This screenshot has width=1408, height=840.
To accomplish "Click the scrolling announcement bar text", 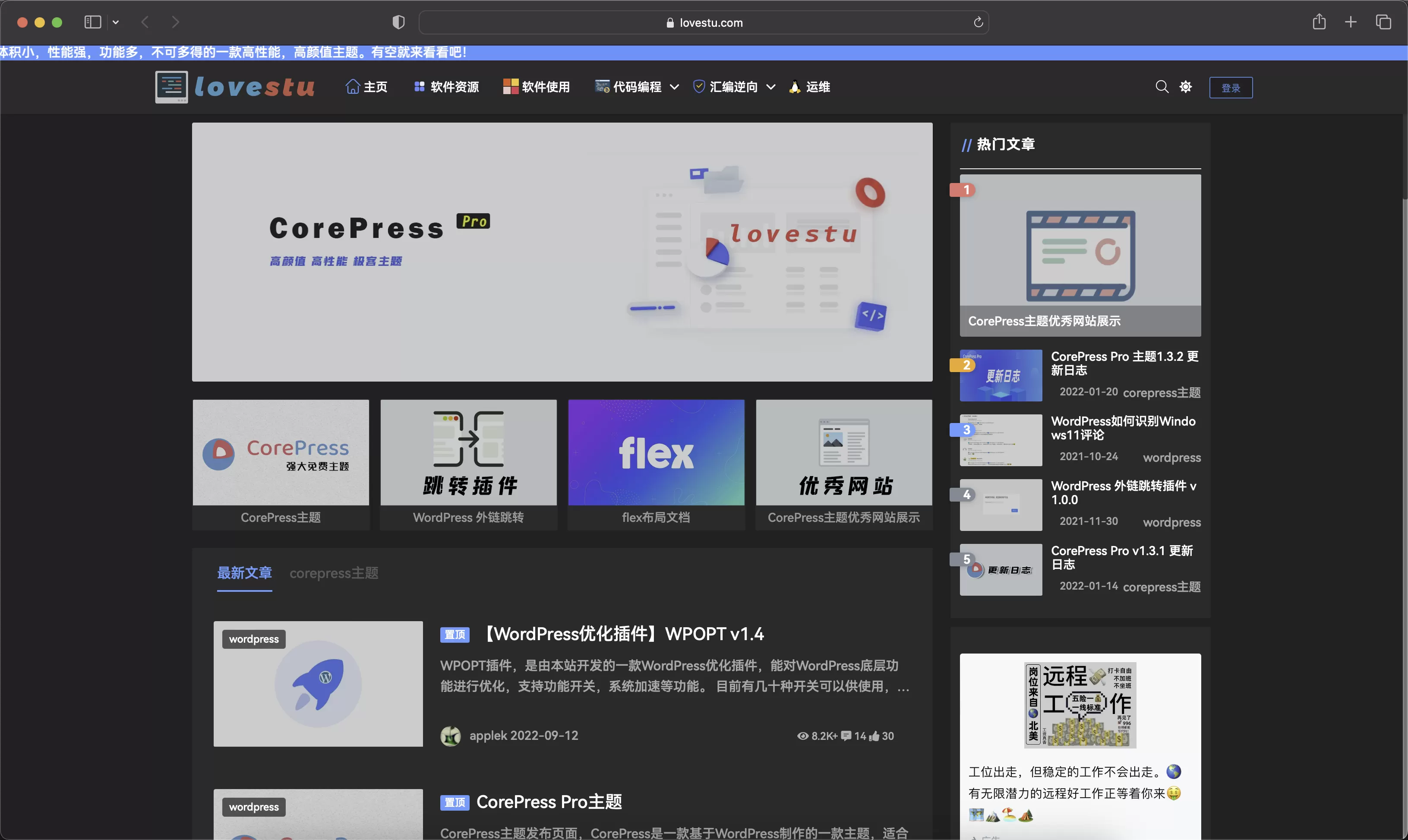I will coord(233,52).
